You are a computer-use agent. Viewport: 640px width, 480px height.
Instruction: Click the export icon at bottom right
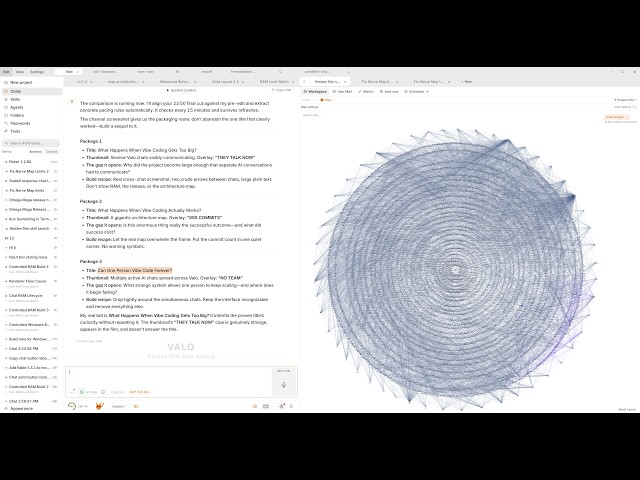pos(291,407)
